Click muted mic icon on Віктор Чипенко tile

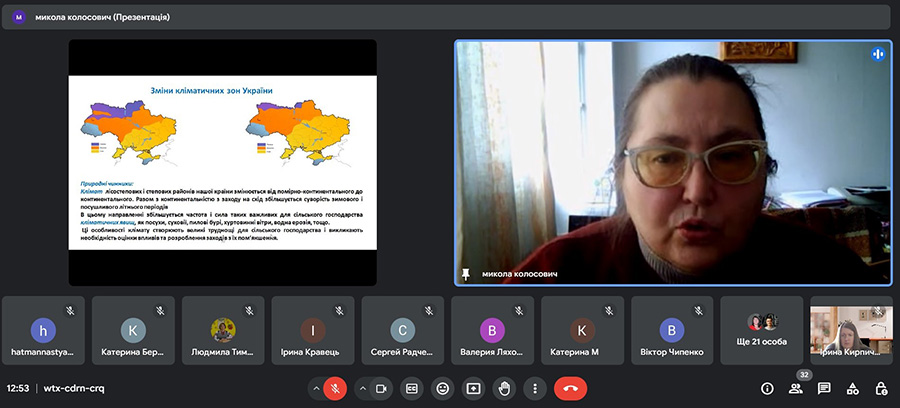click(x=699, y=310)
